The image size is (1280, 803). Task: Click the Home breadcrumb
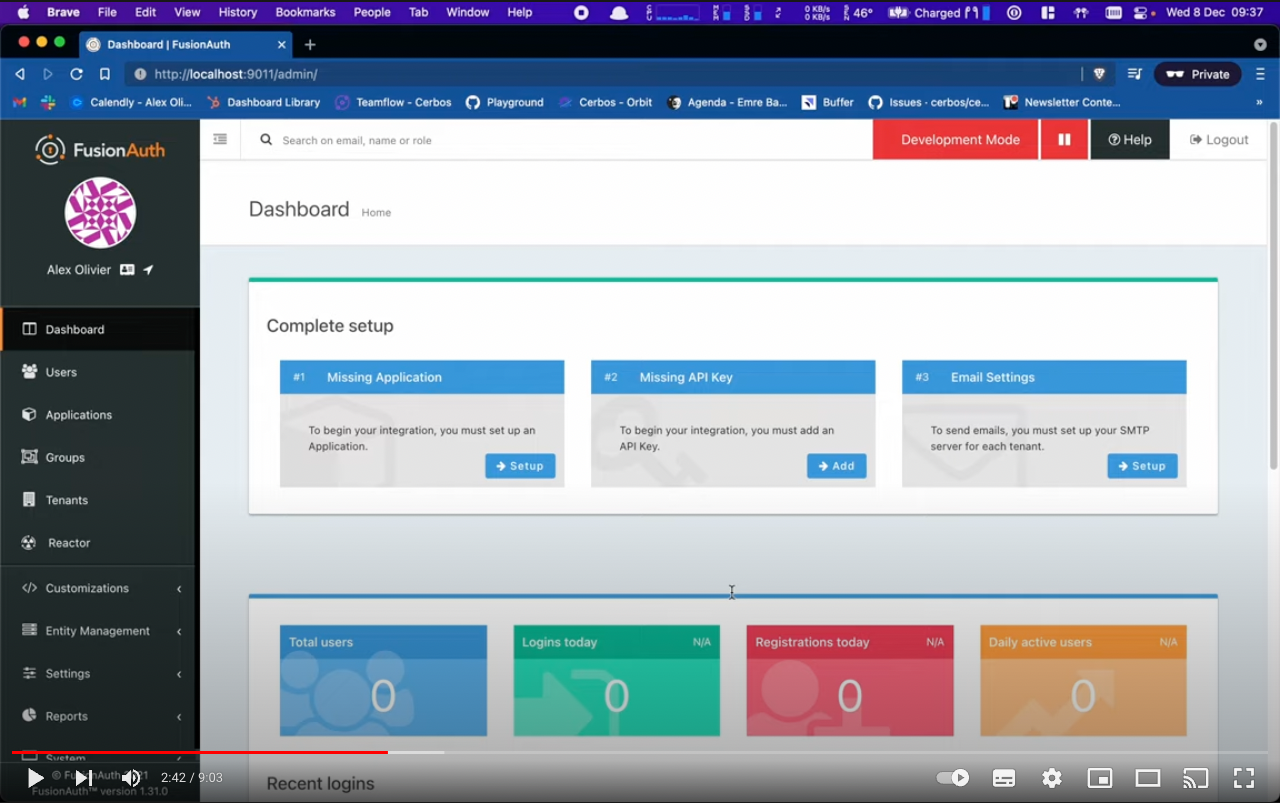(376, 213)
